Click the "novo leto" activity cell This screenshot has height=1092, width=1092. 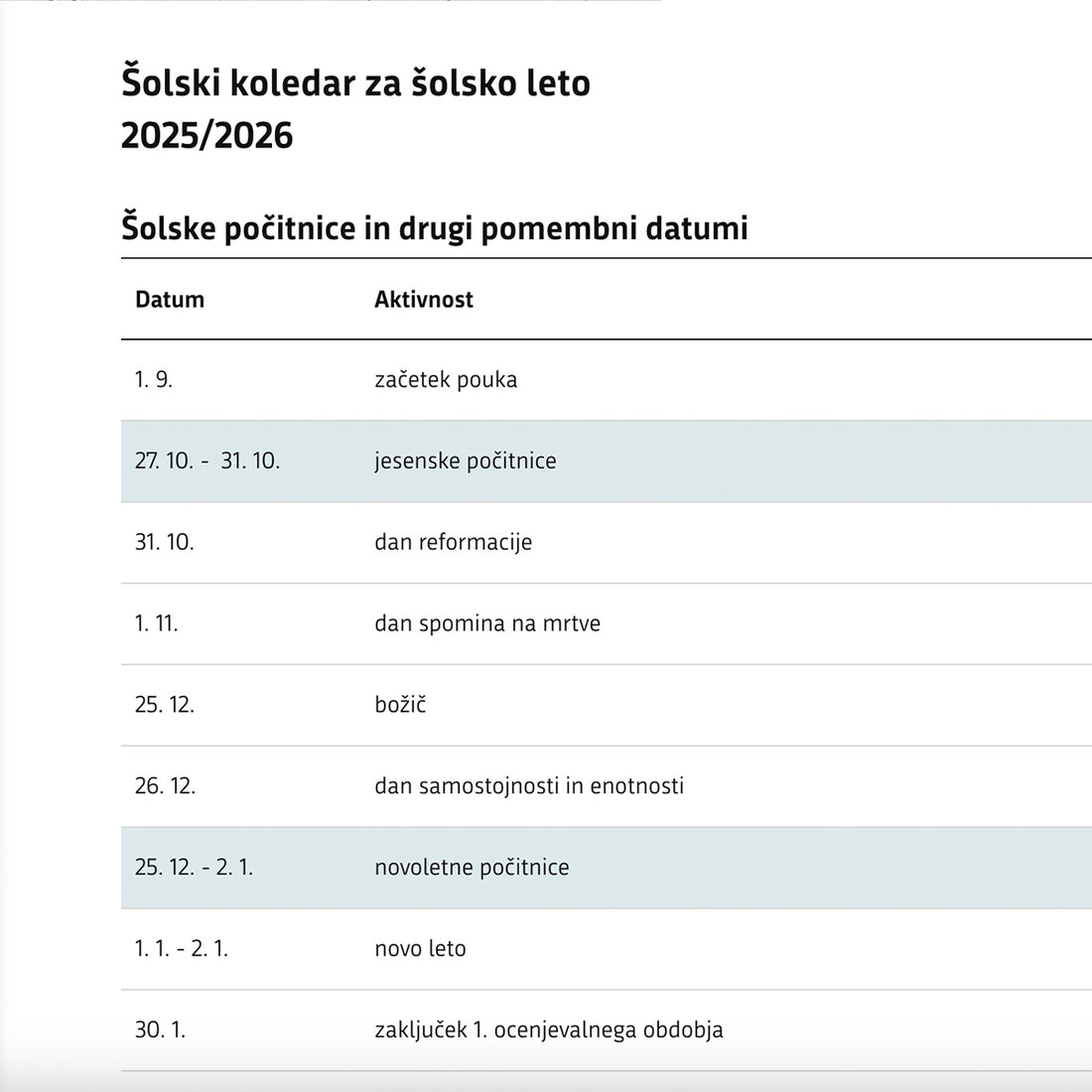coord(420,950)
